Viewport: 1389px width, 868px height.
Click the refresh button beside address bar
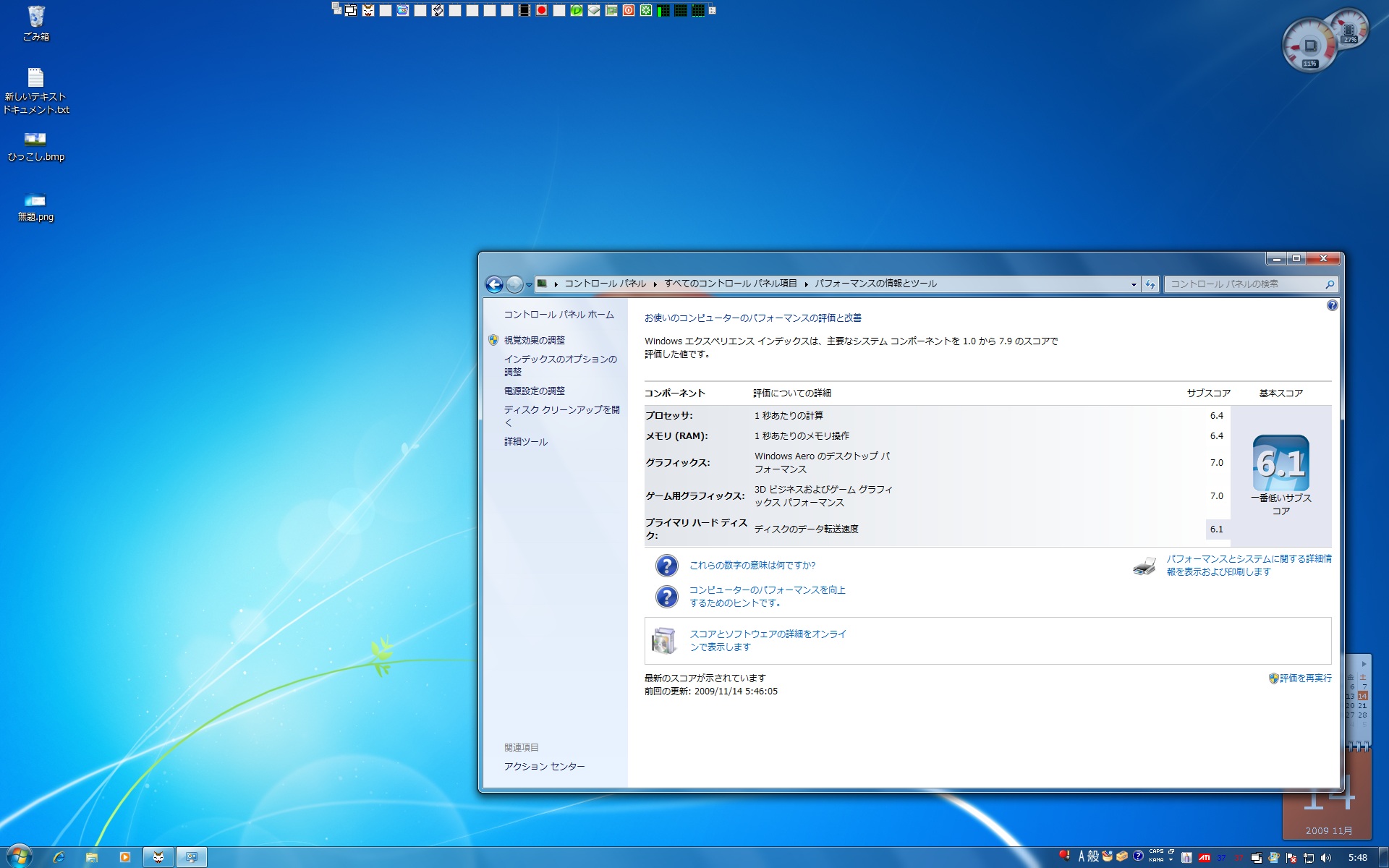1150,284
